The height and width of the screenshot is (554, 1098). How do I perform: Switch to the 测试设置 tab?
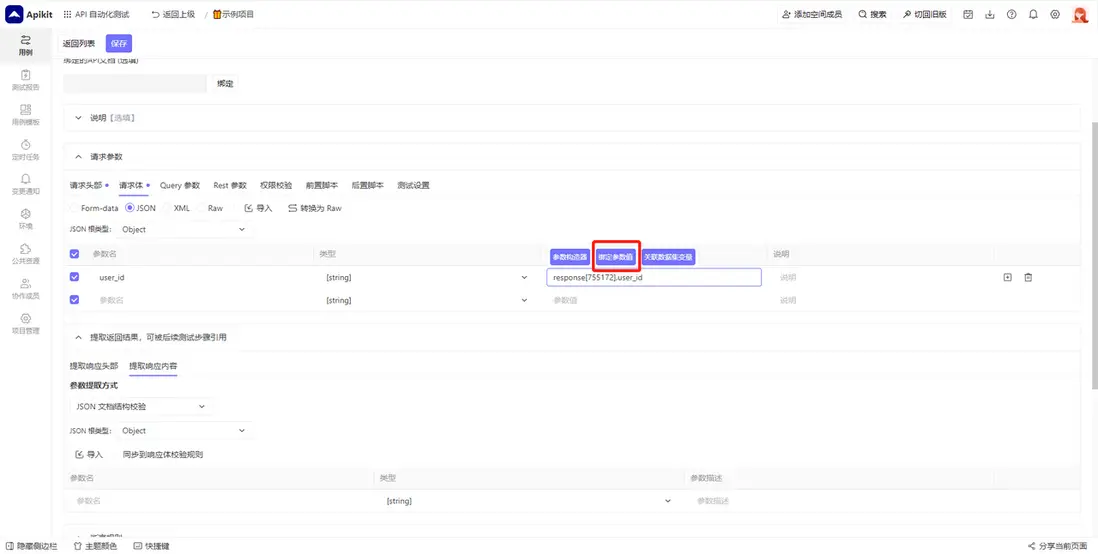tap(413, 186)
